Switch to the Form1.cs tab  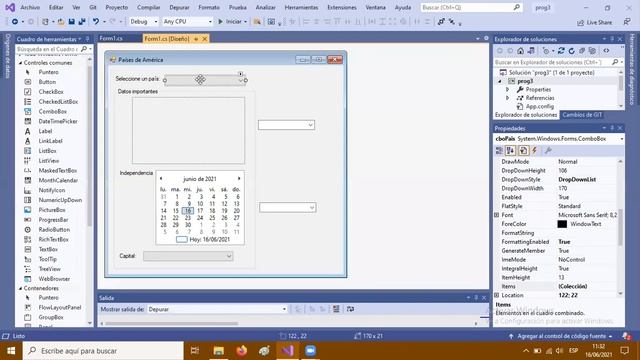pyautogui.click(x=111, y=38)
